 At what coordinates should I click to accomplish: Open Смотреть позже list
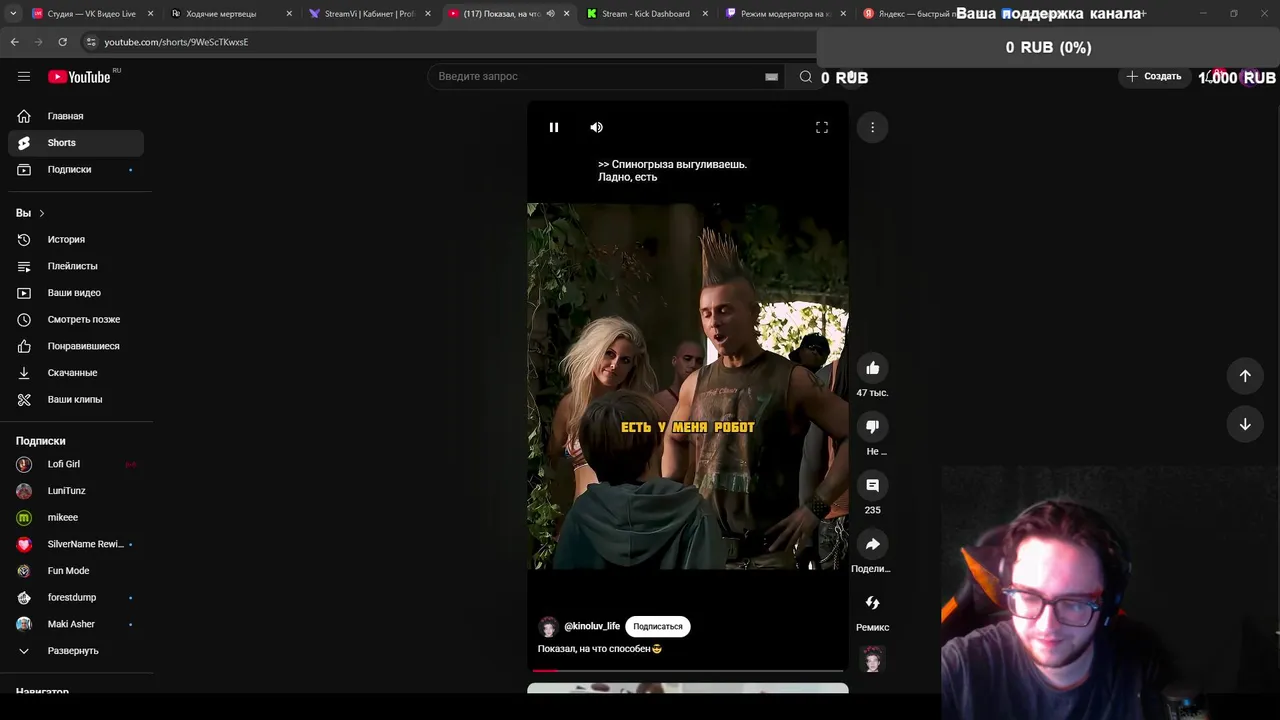tap(76, 319)
